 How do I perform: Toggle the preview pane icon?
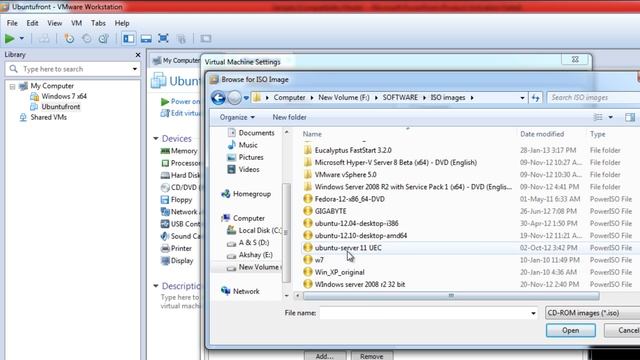tap(630, 117)
